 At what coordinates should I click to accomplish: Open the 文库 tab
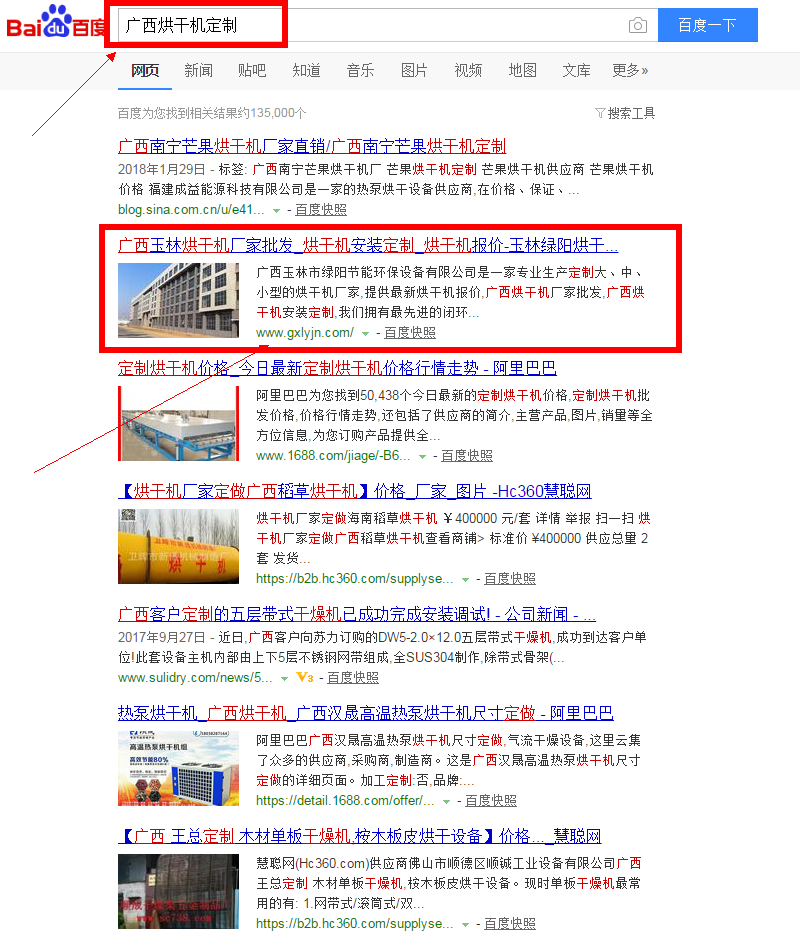click(576, 70)
